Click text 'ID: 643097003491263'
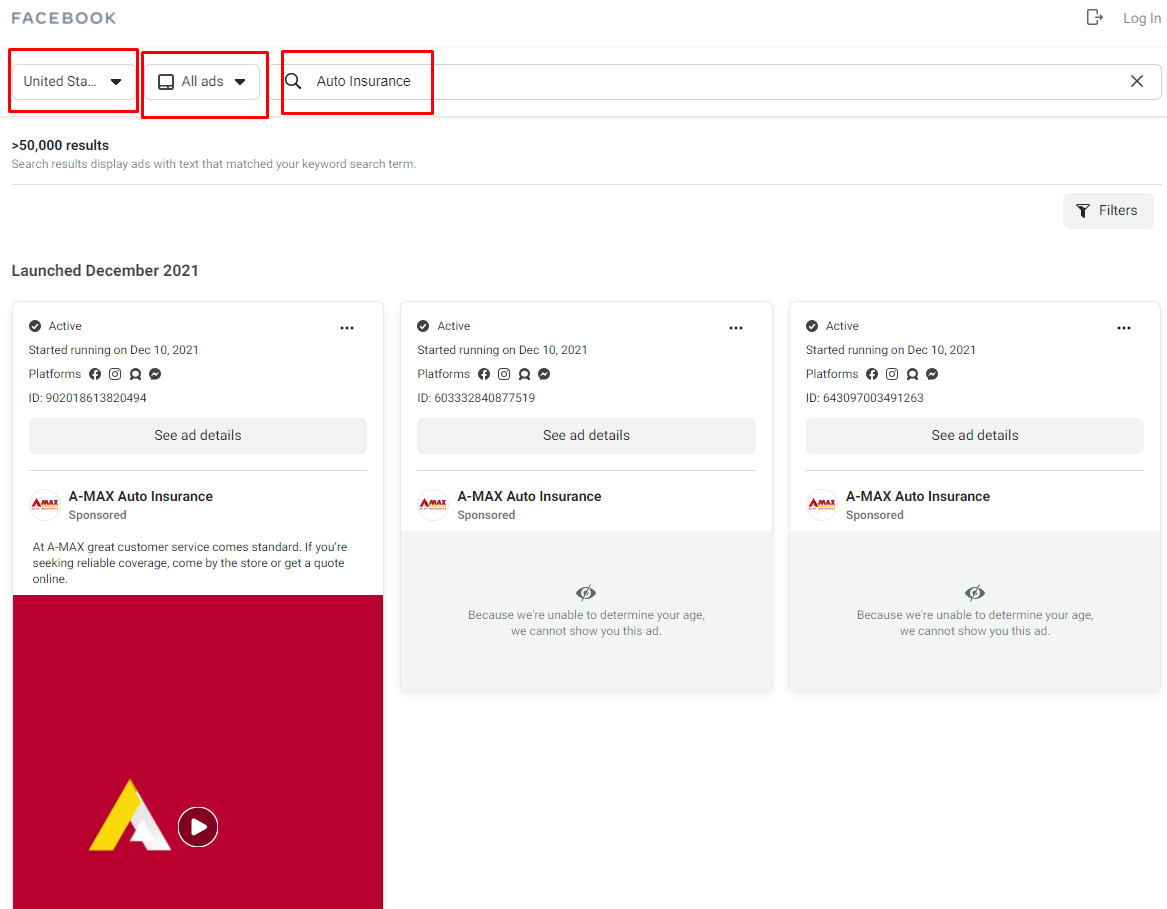The width and height of the screenshot is (1167, 909). (865, 398)
